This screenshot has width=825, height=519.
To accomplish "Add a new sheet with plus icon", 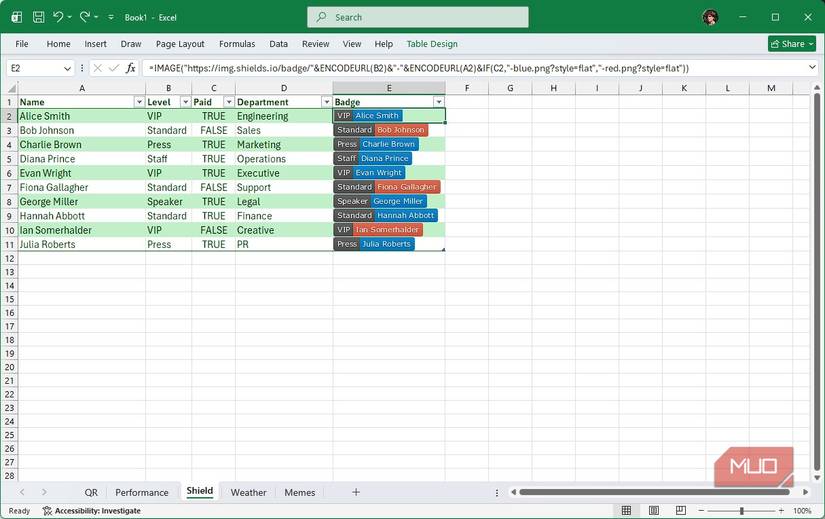I will [355, 492].
